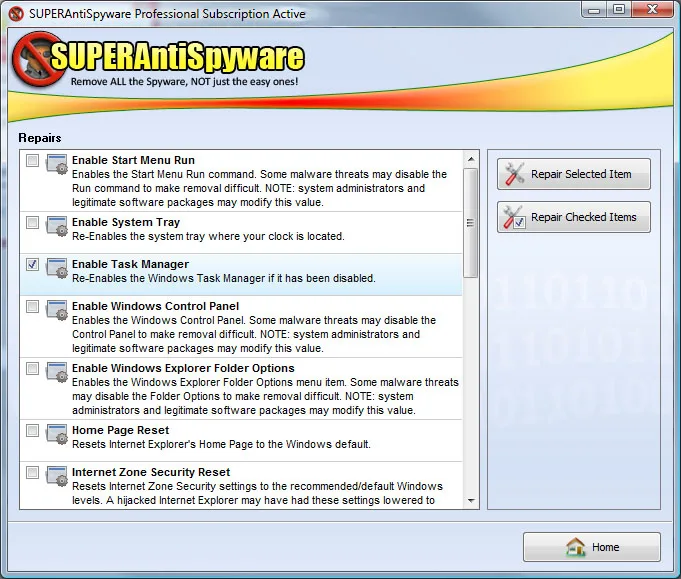This screenshot has height=579, width=681.
Task: Click the repairs list scroll-up arrow
Action: pyautogui.click(x=471, y=159)
